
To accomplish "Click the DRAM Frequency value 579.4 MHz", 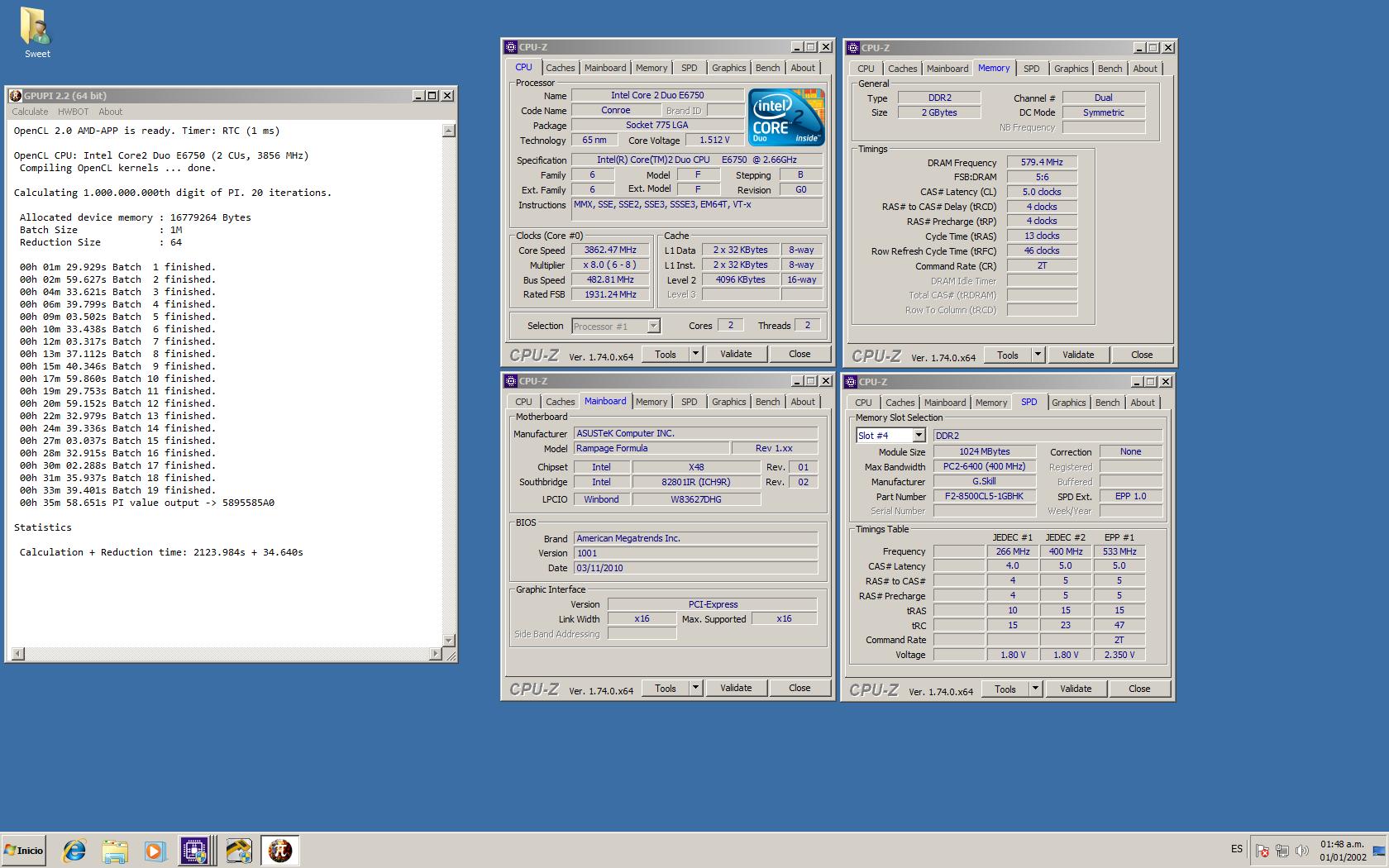I will (x=1042, y=162).
